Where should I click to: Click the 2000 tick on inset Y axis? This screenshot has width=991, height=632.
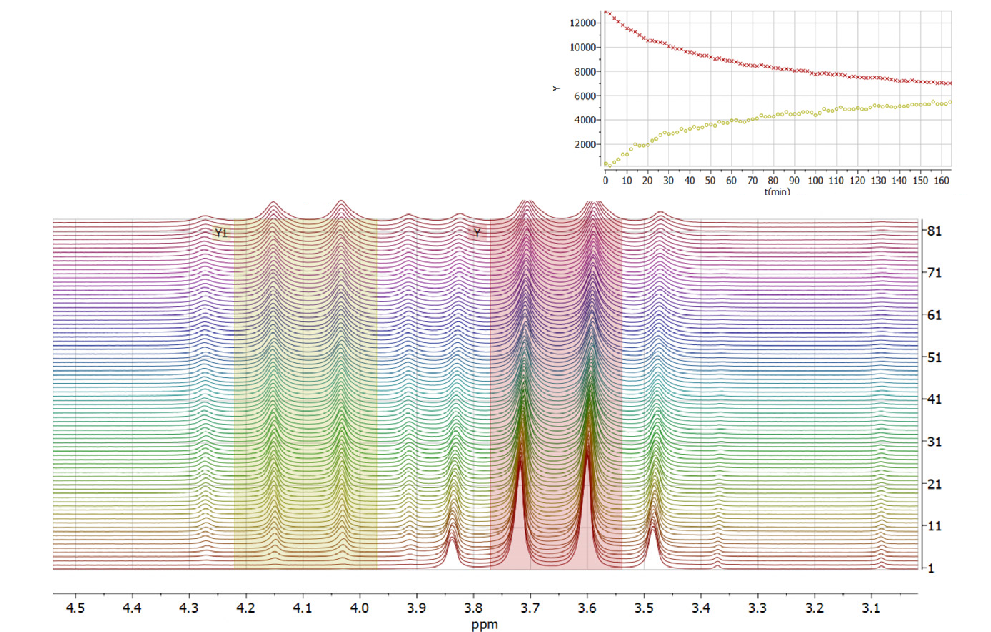(585, 145)
